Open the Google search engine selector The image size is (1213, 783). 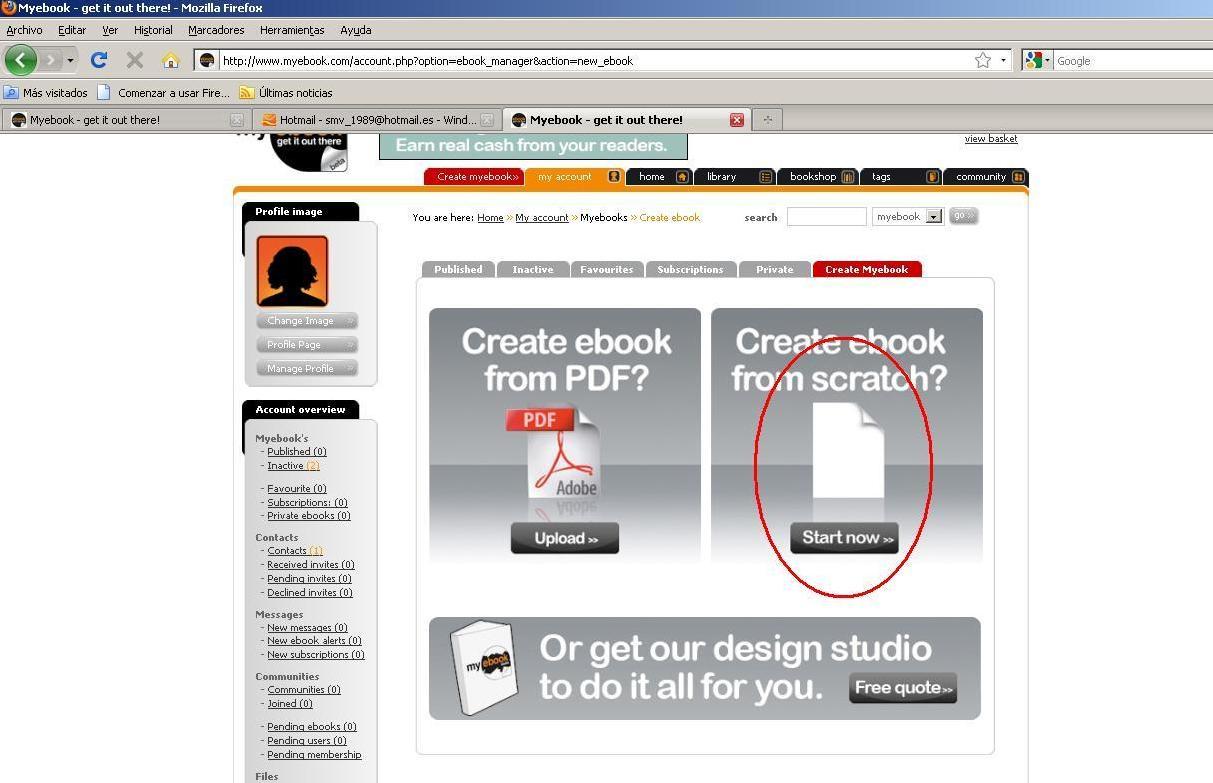click(1038, 60)
